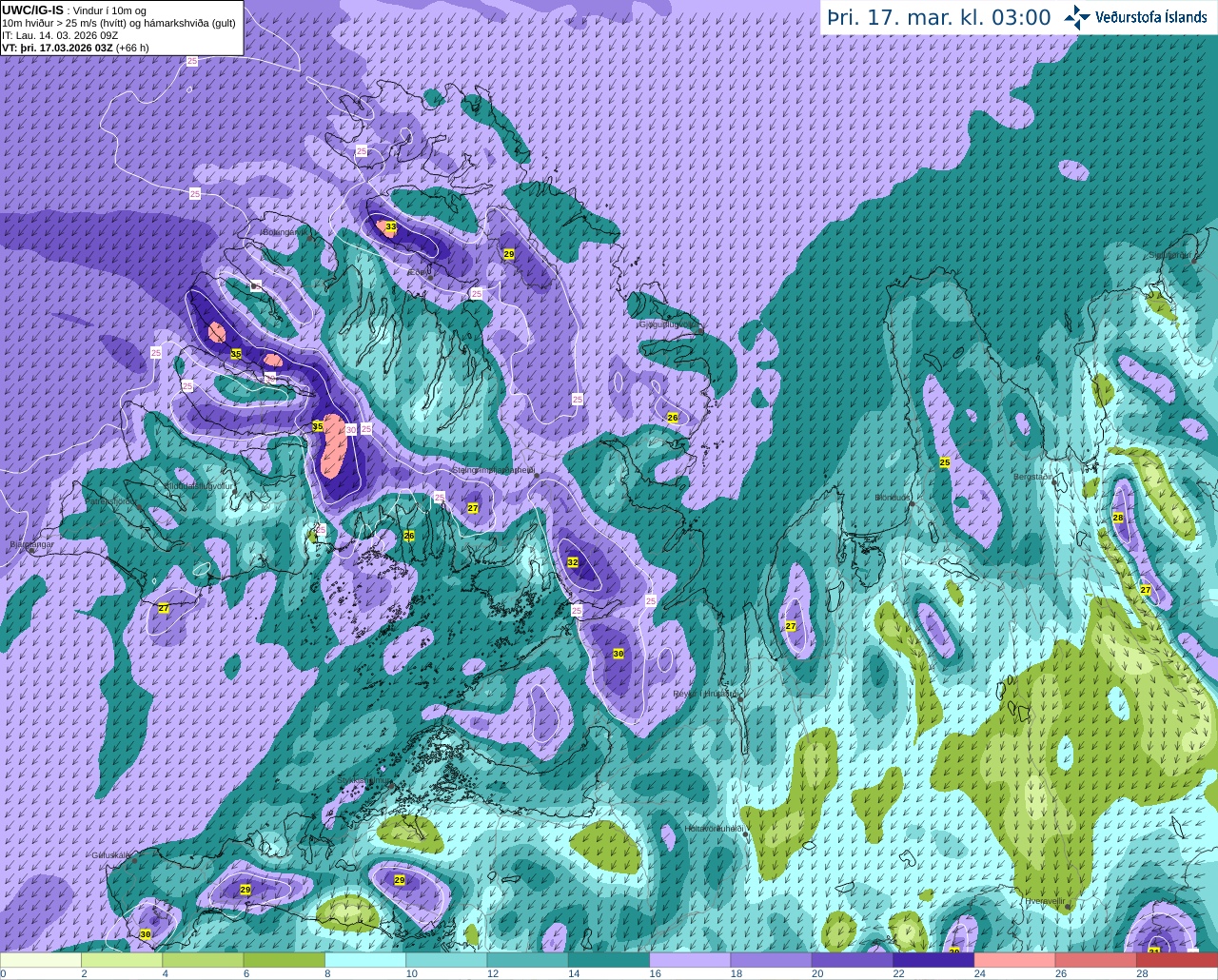Click the yellow 29 label east of Bolungarvík
The width and height of the screenshot is (1218, 980).
(x=509, y=254)
